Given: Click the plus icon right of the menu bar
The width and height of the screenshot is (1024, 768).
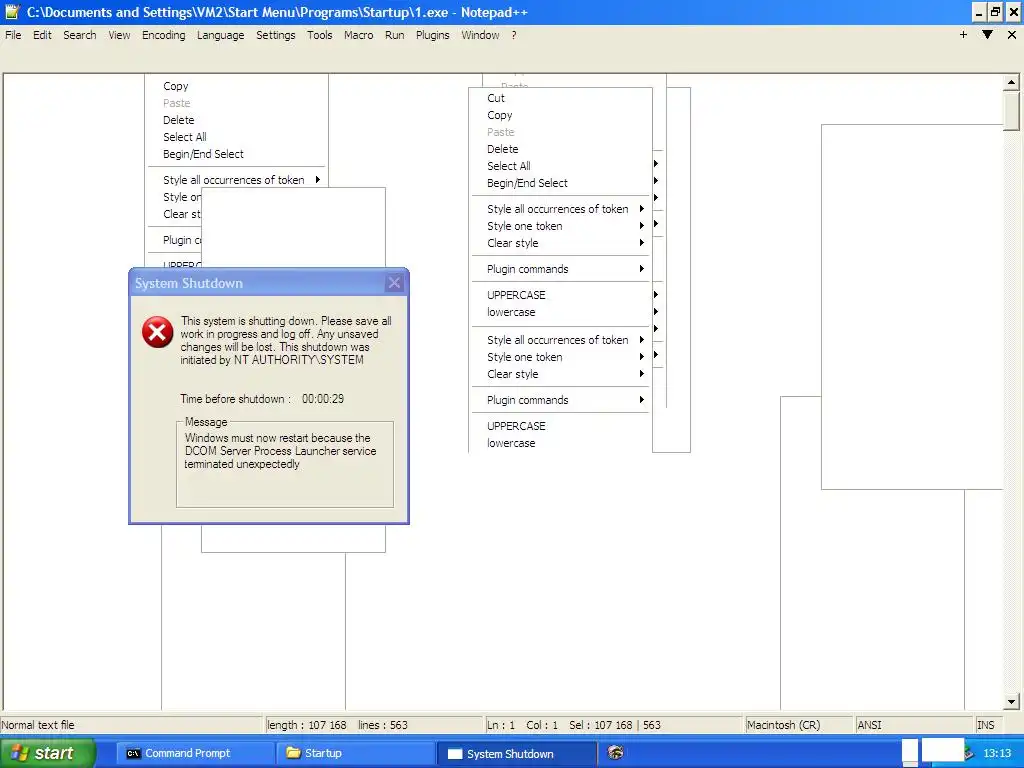Looking at the screenshot, I should tap(963, 35).
